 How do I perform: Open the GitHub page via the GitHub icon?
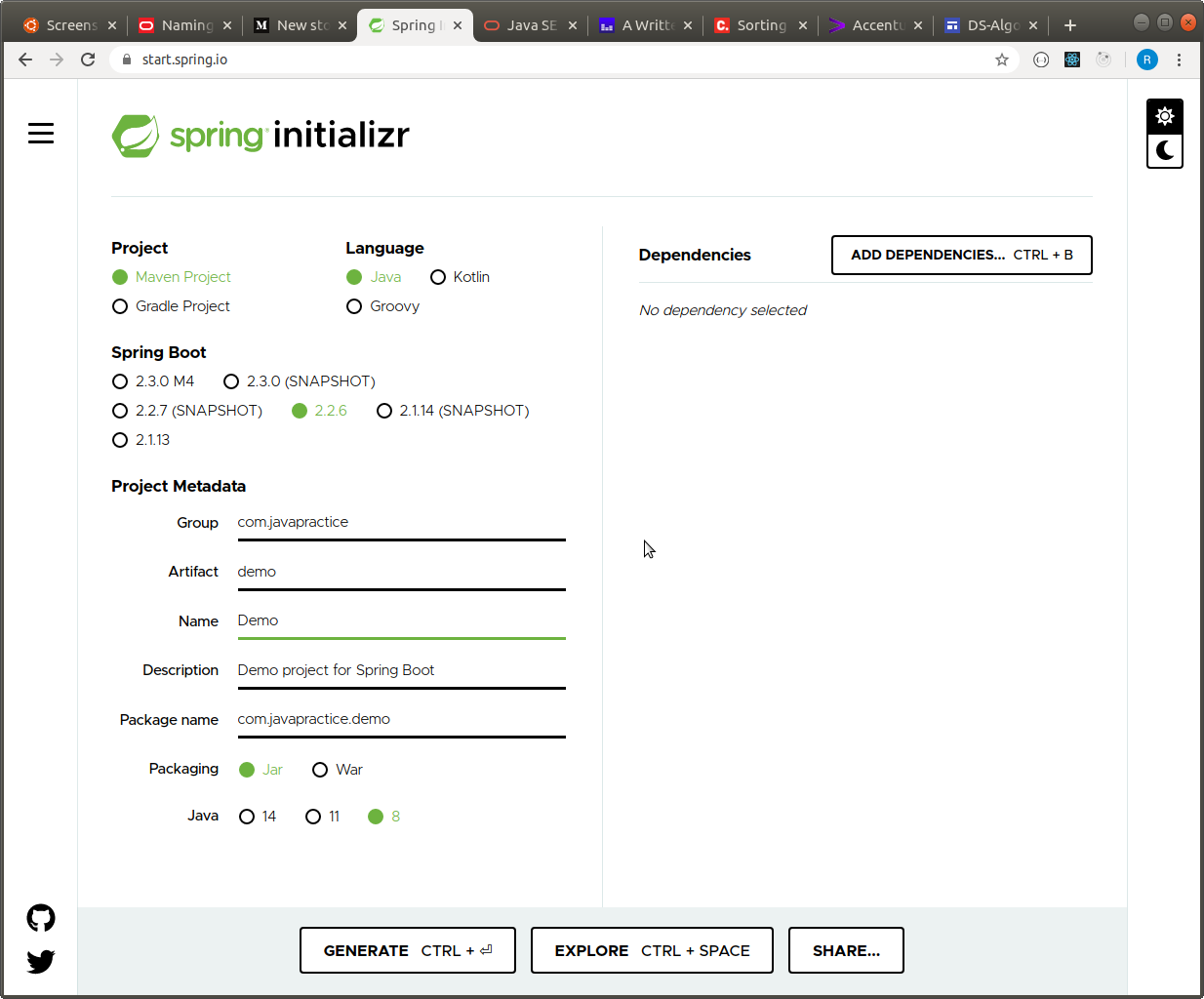click(40, 917)
